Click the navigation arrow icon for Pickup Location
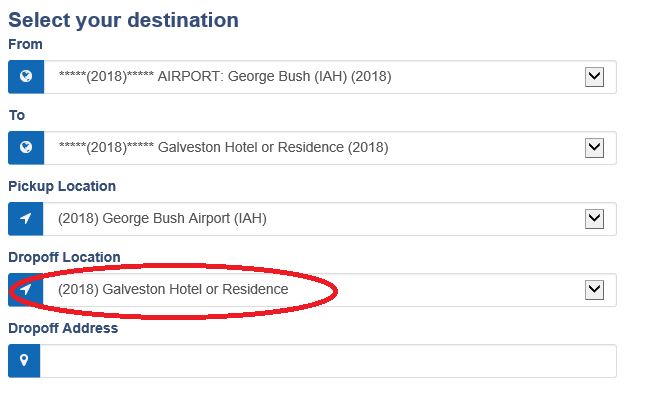This screenshot has height=398, width=658. 26,218
